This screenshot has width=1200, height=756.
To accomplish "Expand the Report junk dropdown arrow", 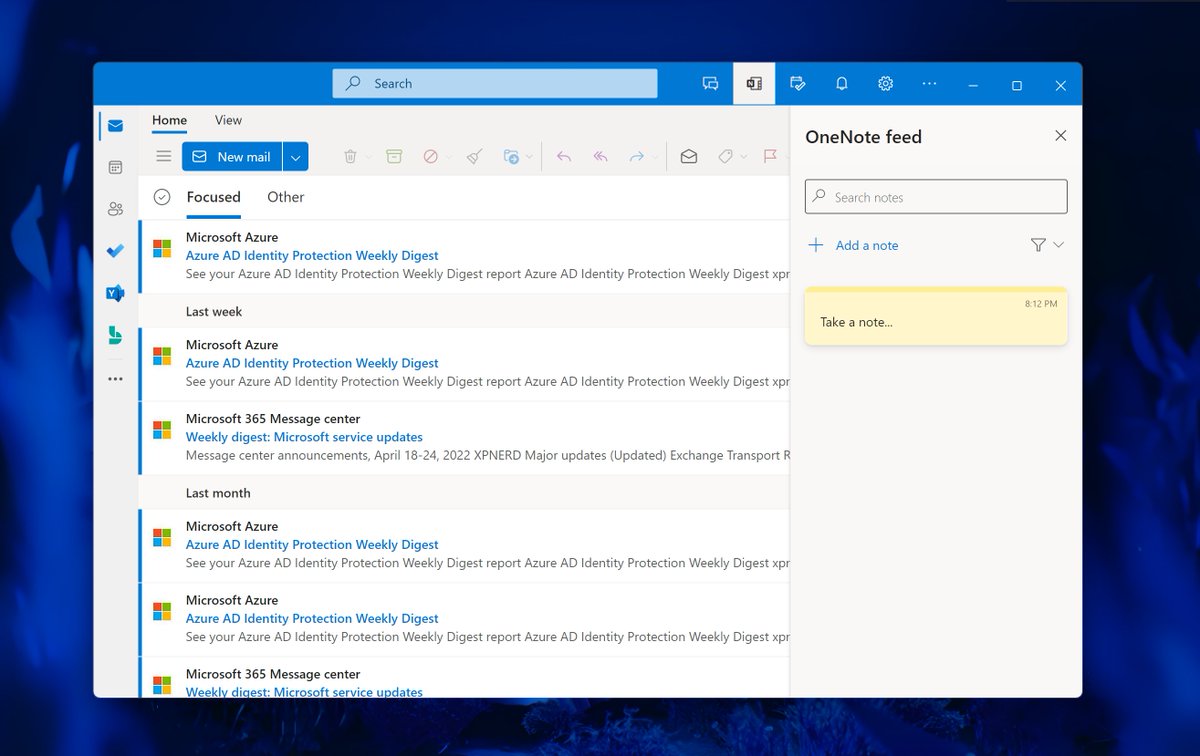I will [x=448, y=157].
